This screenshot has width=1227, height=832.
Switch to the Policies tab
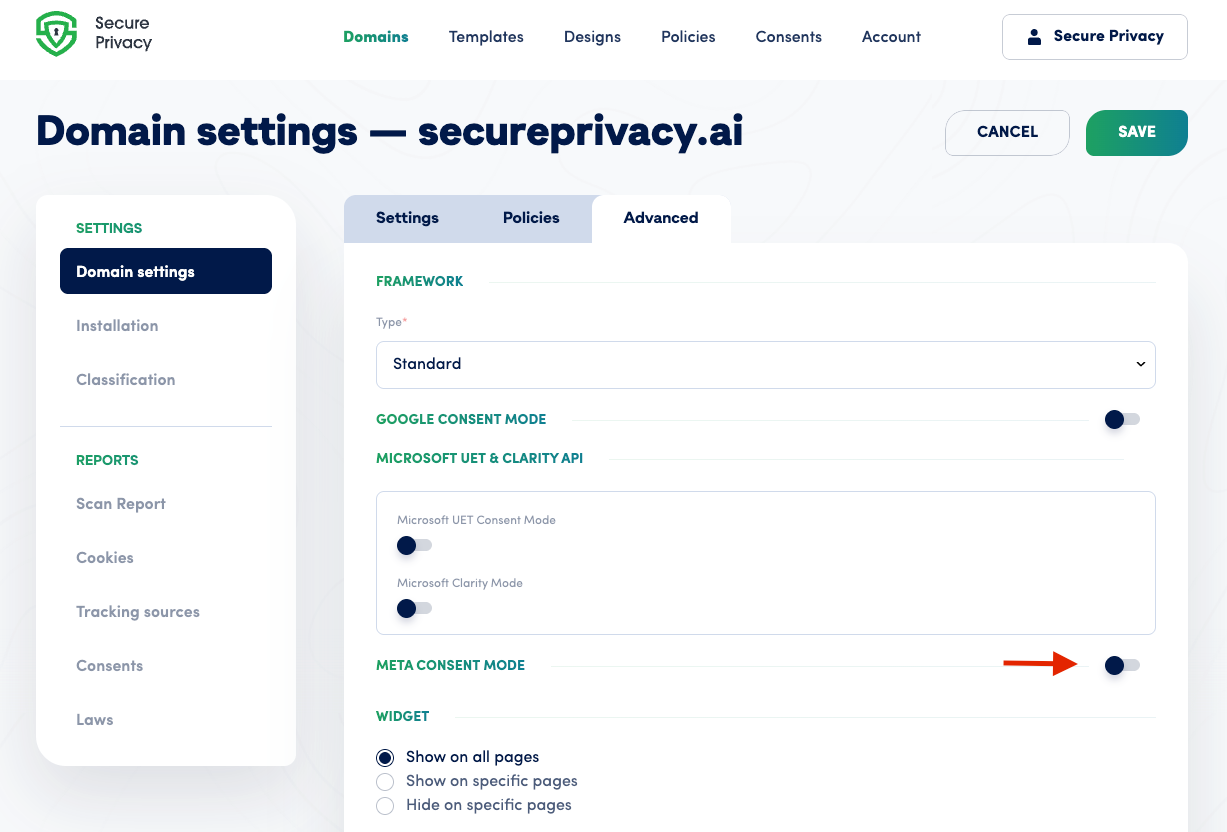pyautogui.click(x=531, y=218)
